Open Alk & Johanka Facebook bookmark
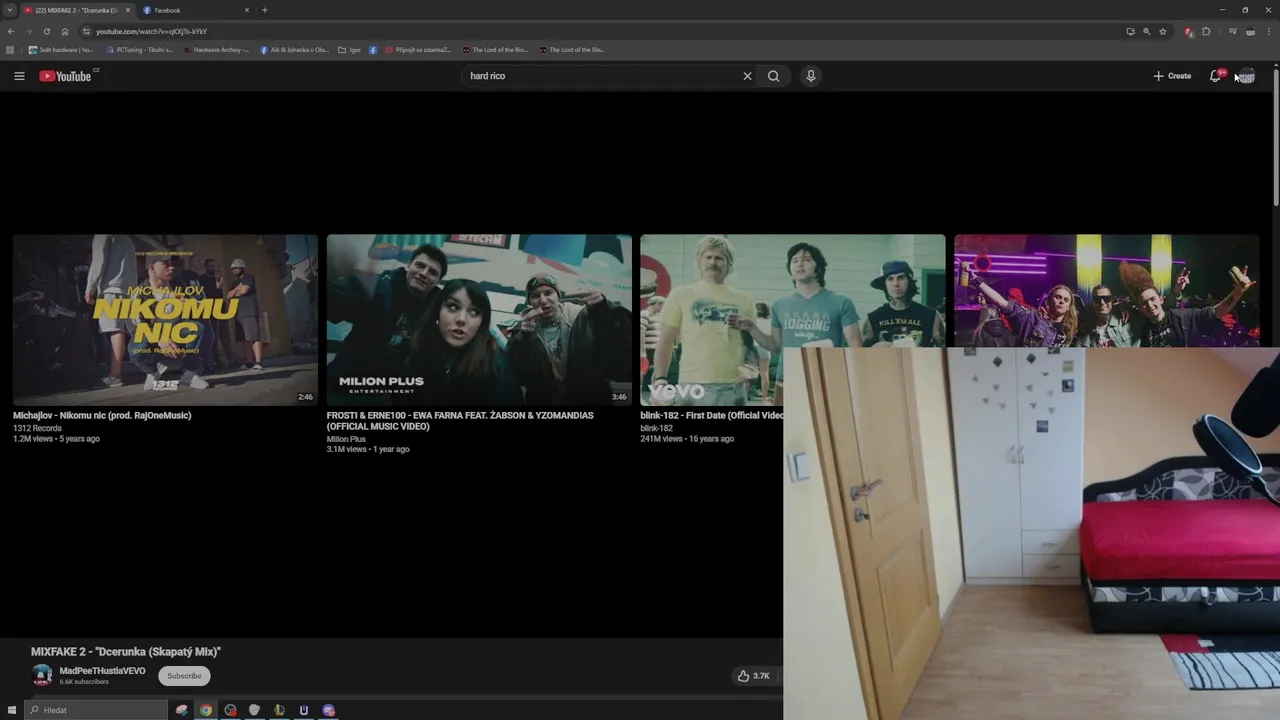Image resolution: width=1280 pixels, height=720 pixels. tap(294, 49)
